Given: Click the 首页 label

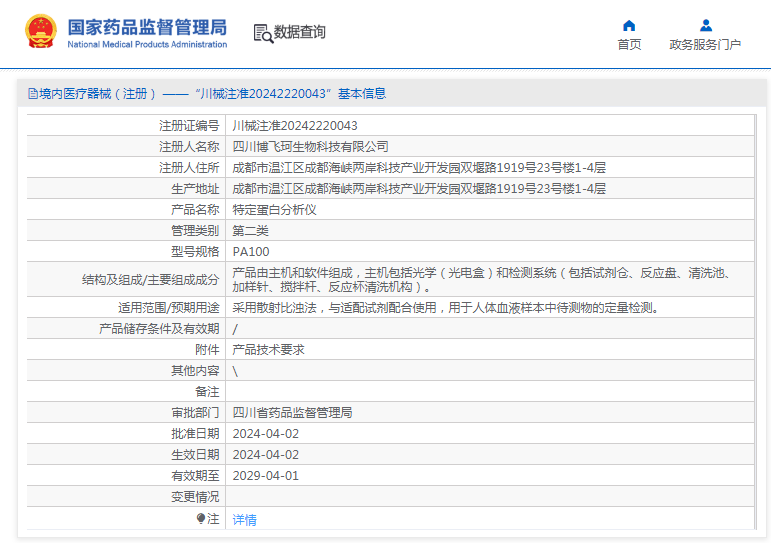Looking at the screenshot, I should tap(629, 45).
